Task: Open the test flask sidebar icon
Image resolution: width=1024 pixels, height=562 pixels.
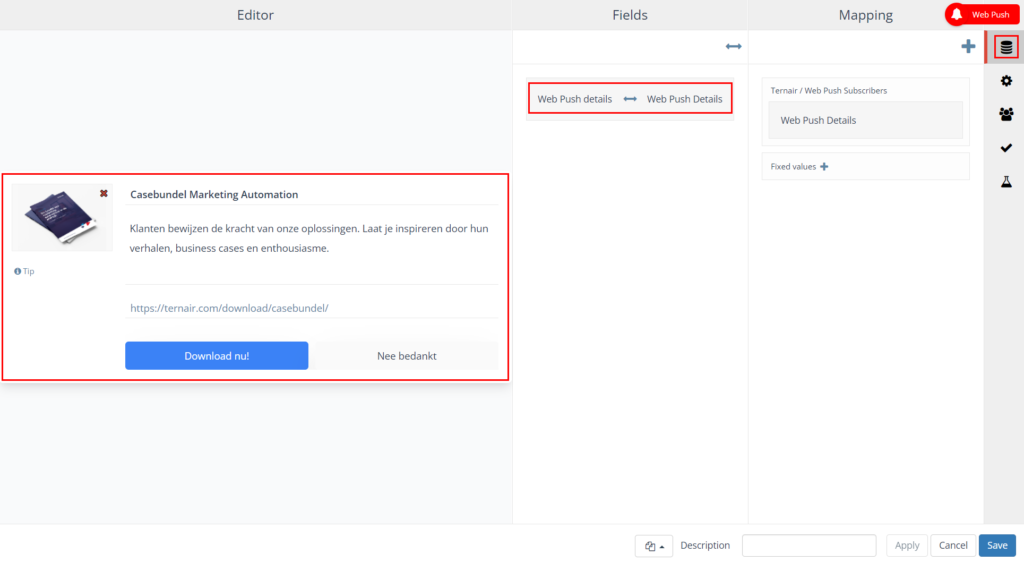Action: click(1006, 182)
